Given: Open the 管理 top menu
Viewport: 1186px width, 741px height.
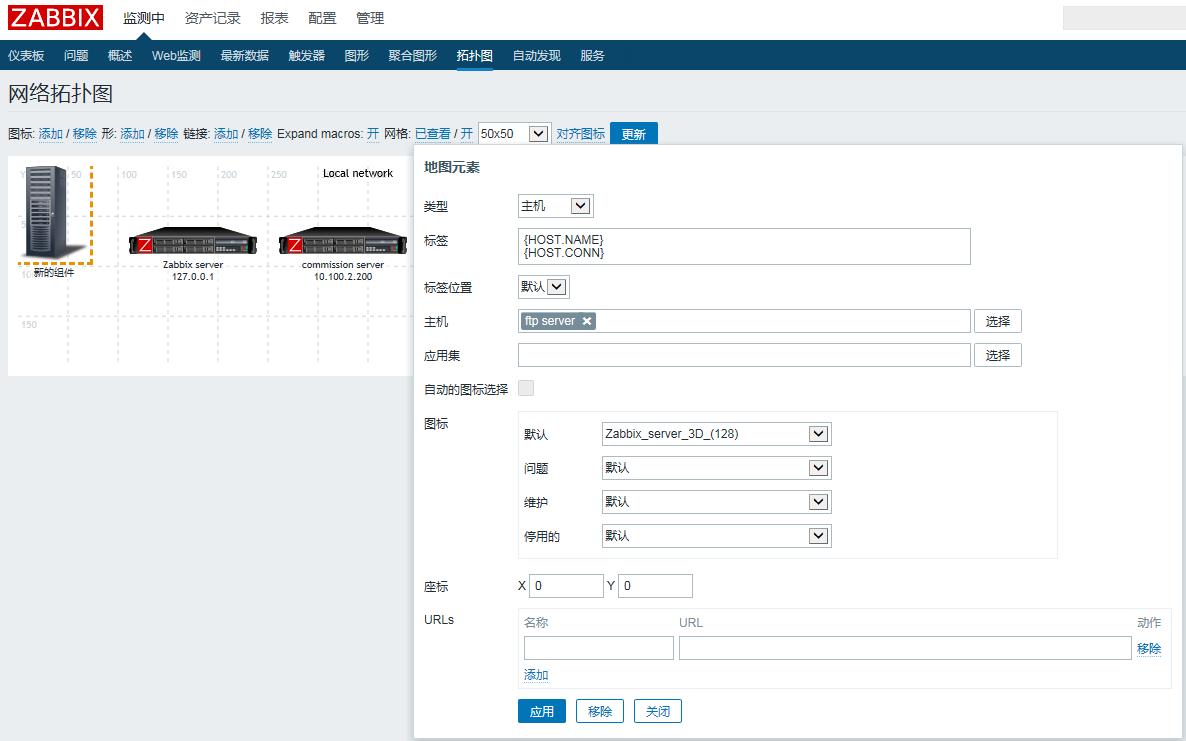Looking at the screenshot, I should click(x=370, y=18).
